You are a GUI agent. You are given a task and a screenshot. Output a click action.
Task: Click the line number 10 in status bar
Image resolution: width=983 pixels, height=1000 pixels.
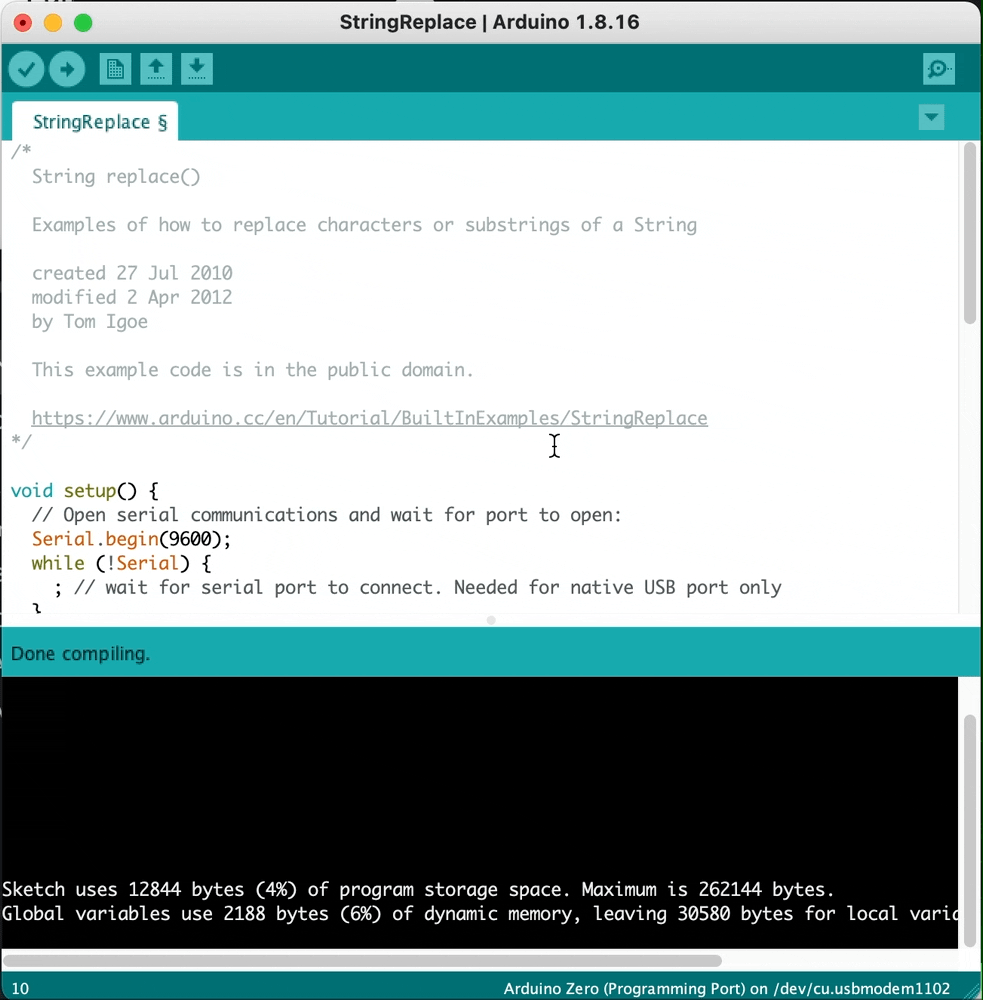[x=20, y=989]
